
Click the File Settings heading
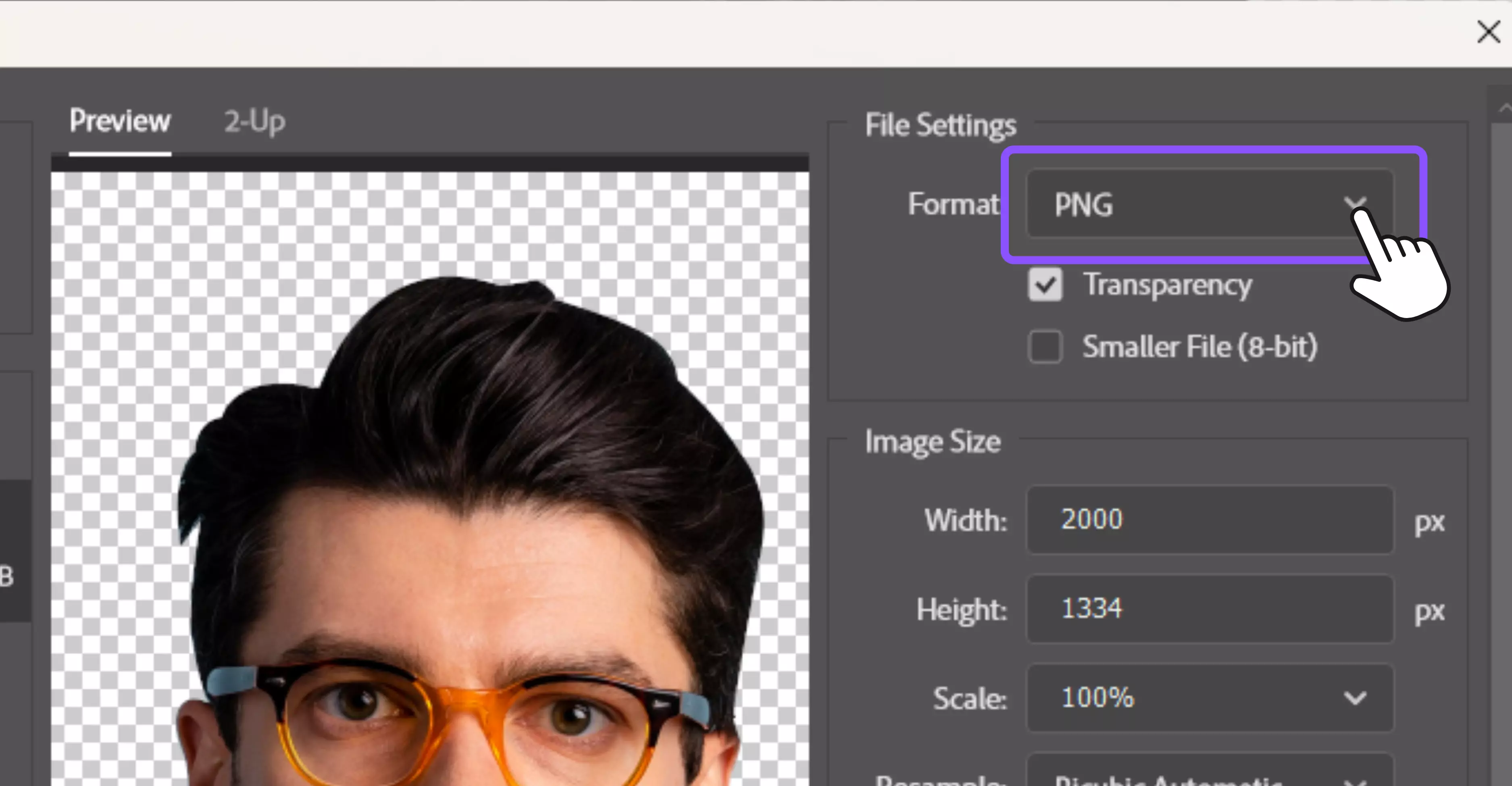pyautogui.click(x=940, y=125)
